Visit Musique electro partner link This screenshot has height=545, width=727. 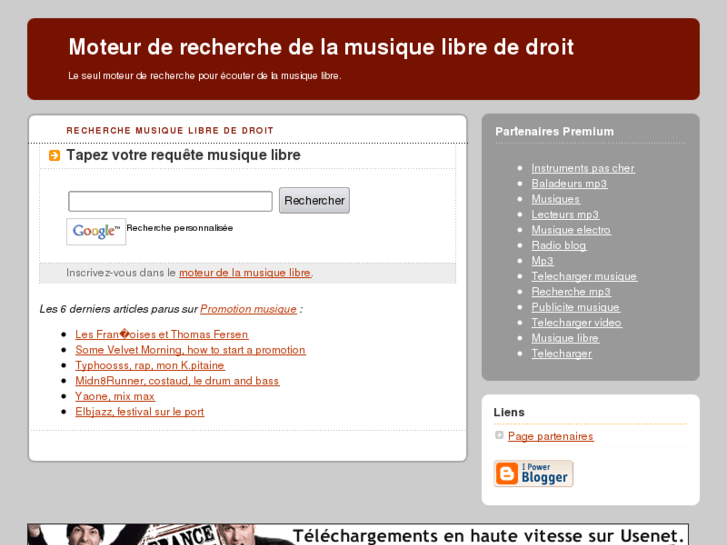click(571, 230)
